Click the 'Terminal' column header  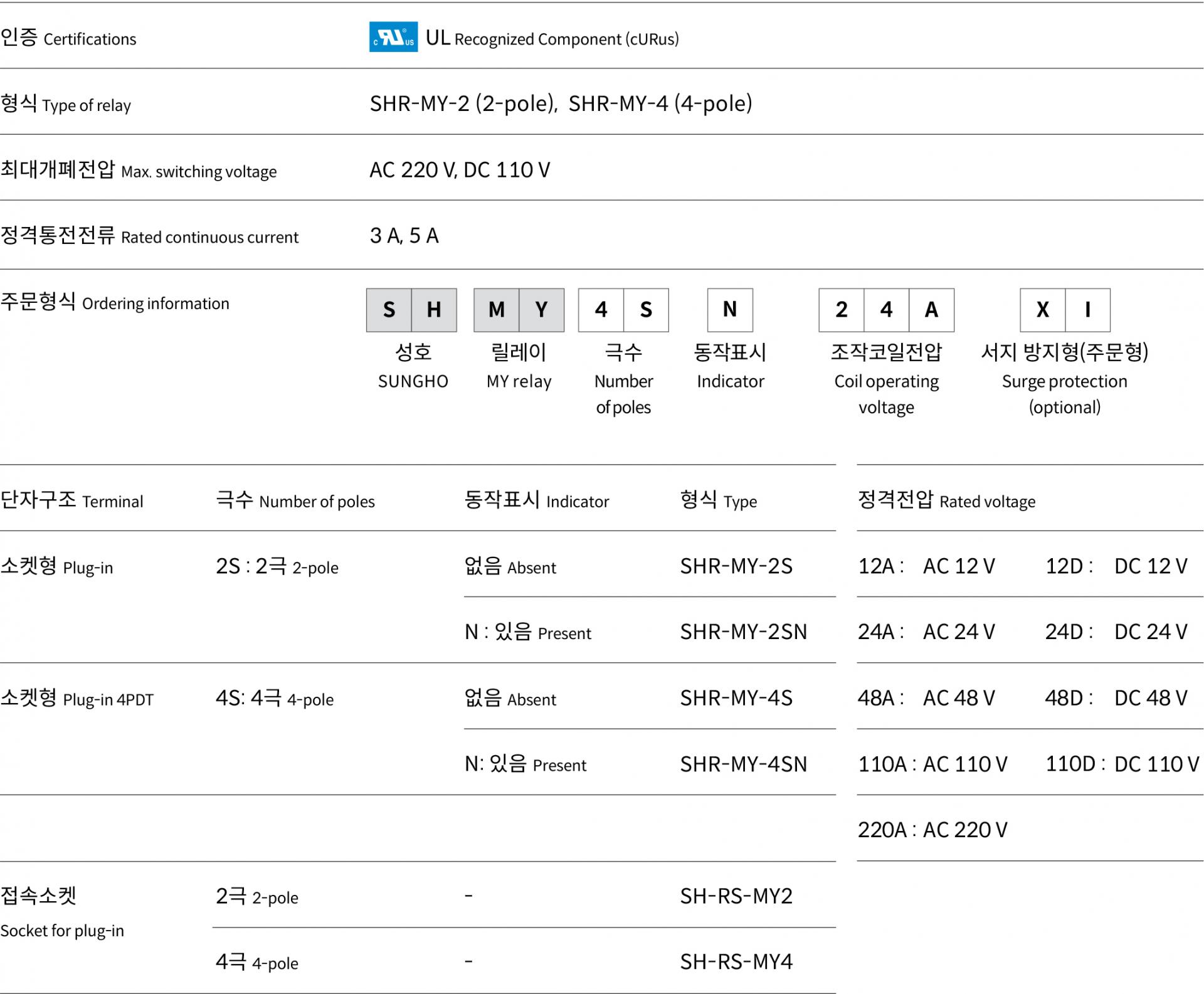point(72,500)
